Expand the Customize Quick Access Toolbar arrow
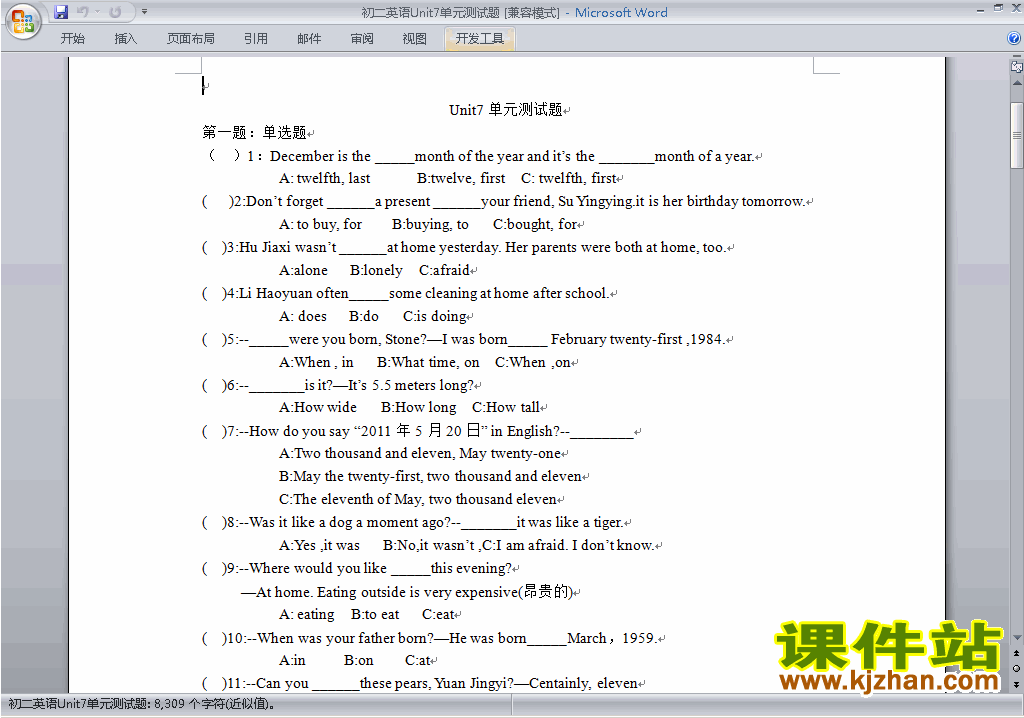Image resolution: width=1024 pixels, height=718 pixels. (x=144, y=12)
